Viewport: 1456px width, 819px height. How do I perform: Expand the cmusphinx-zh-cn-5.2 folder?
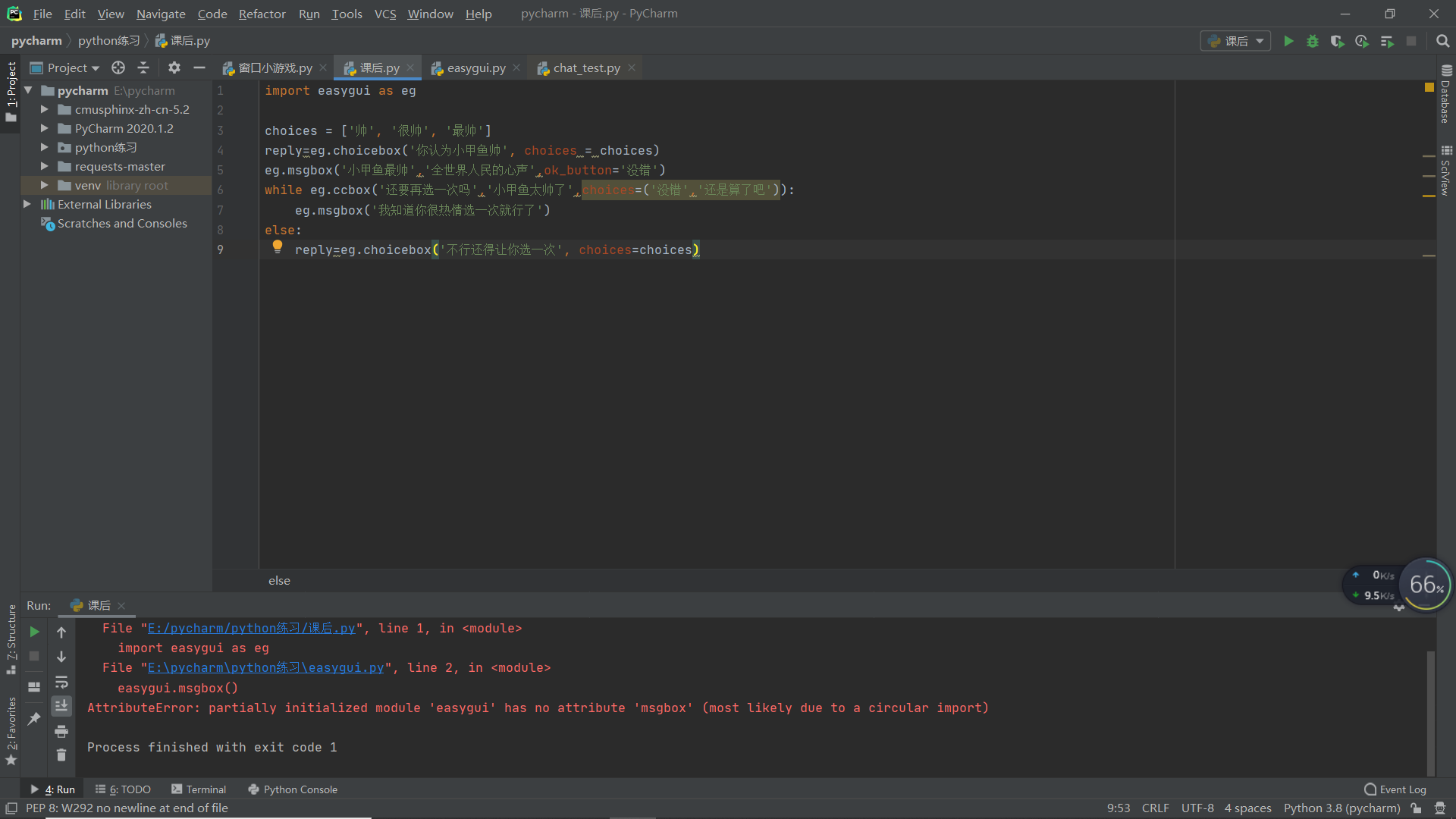(44, 109)
